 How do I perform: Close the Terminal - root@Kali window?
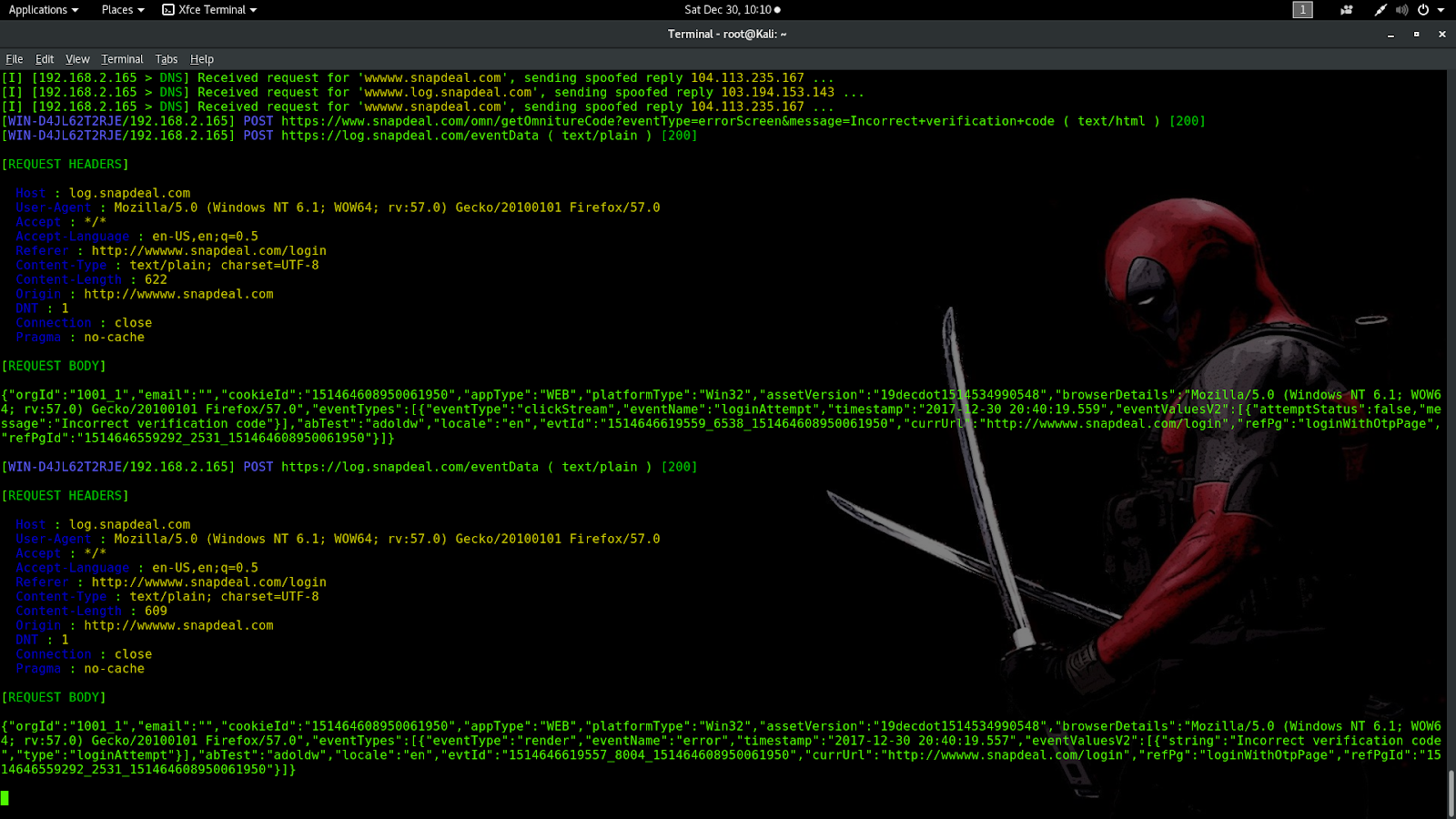pyautogui.click(x=1441, y=35)
